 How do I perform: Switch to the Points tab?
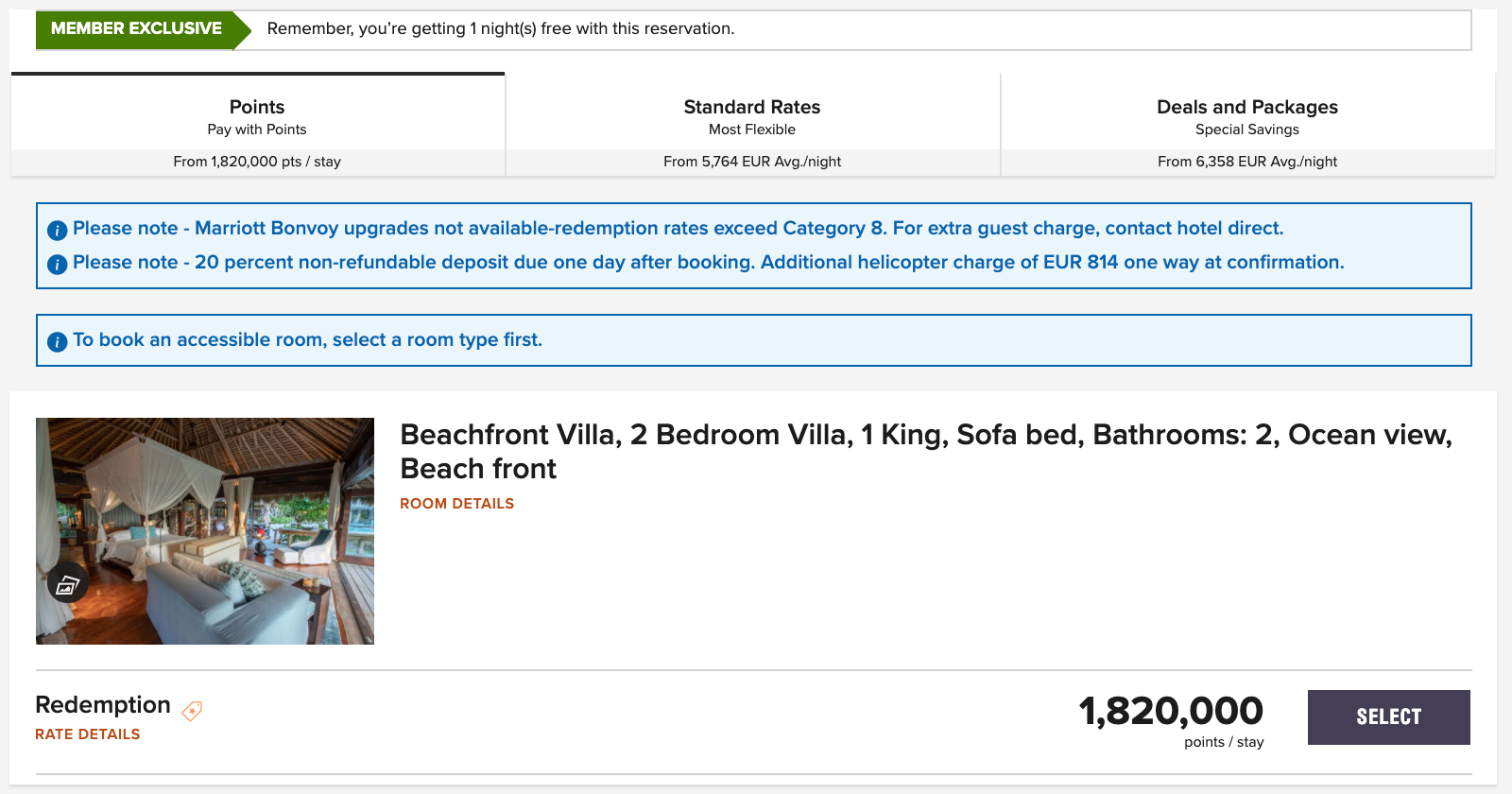tap(257, 125)
